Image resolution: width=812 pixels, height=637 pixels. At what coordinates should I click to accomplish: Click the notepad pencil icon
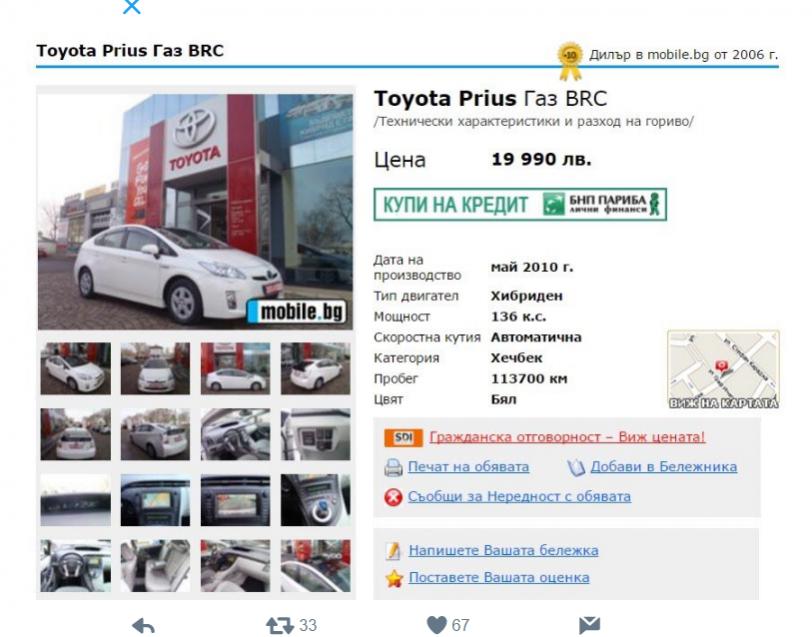point(394,551)
